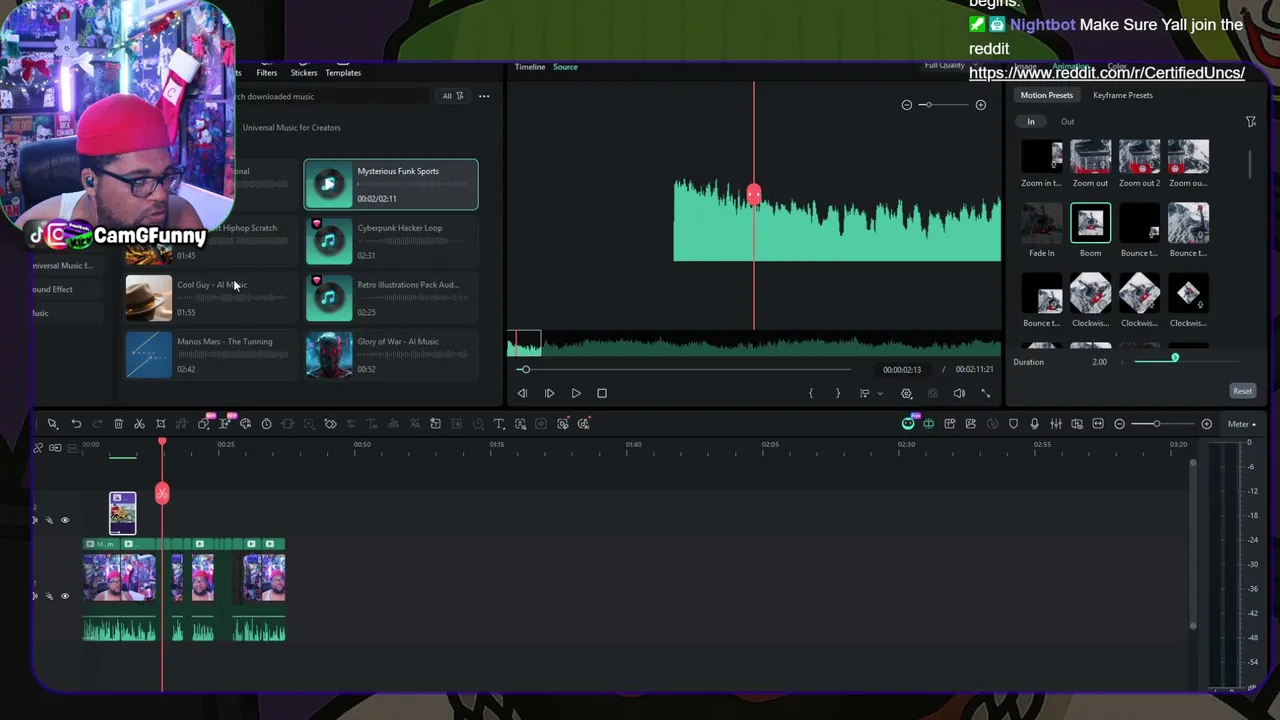
Task: Click the voiceover microphone icon
Action: pos(1035,424)
